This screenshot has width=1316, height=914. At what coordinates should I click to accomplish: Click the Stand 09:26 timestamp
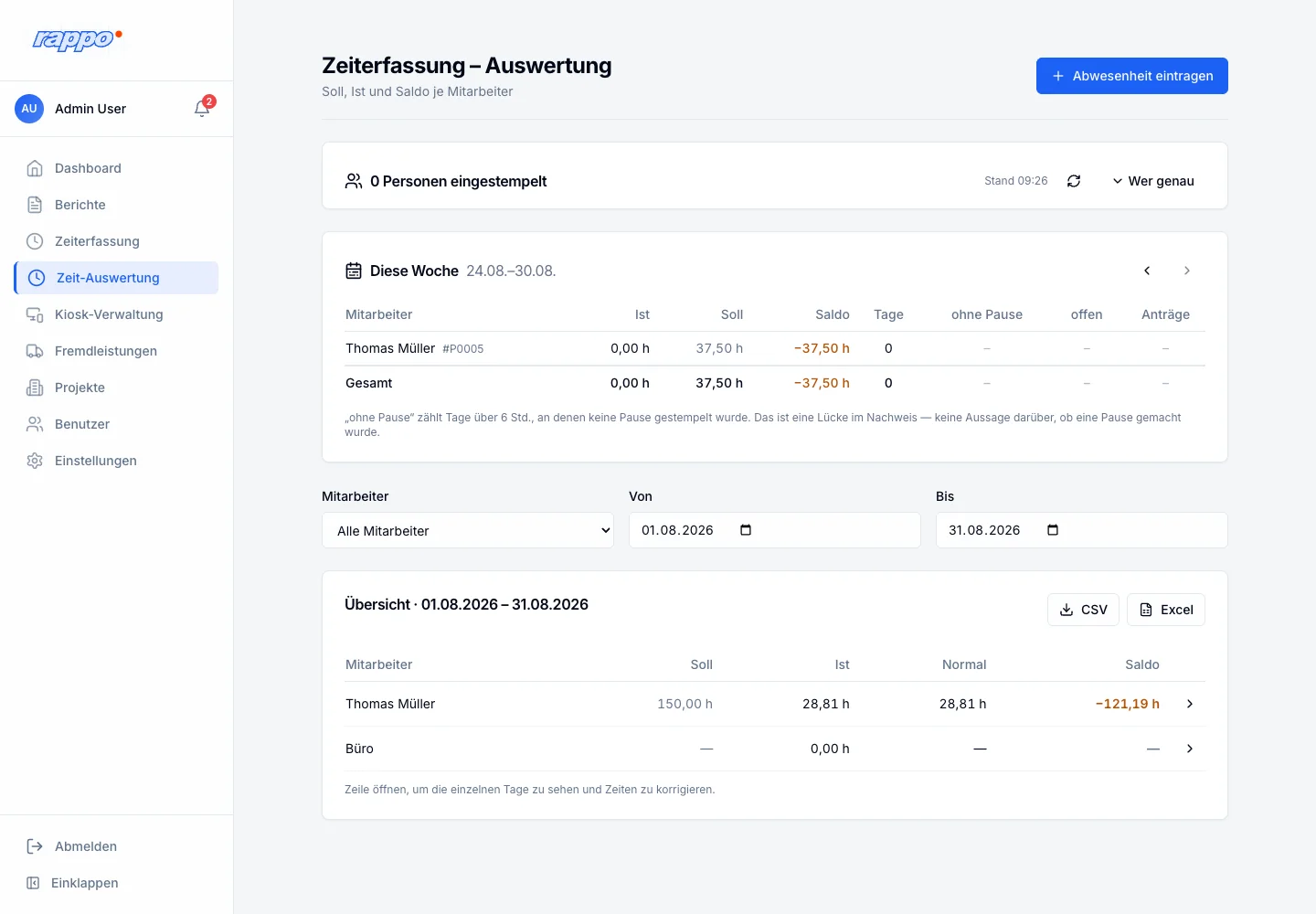[x=1016, y=181]
